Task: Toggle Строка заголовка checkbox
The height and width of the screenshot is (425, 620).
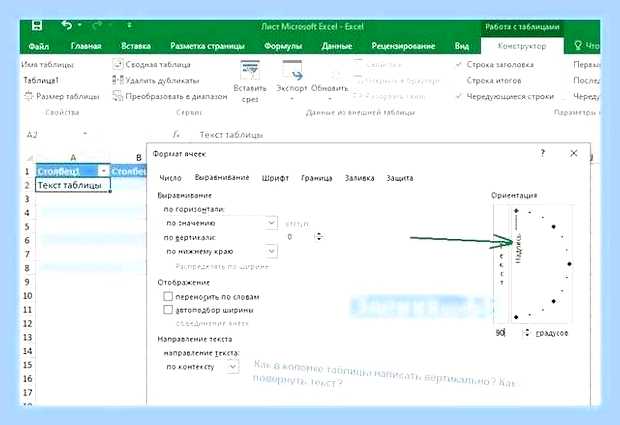Action: (x=459, y=64)
